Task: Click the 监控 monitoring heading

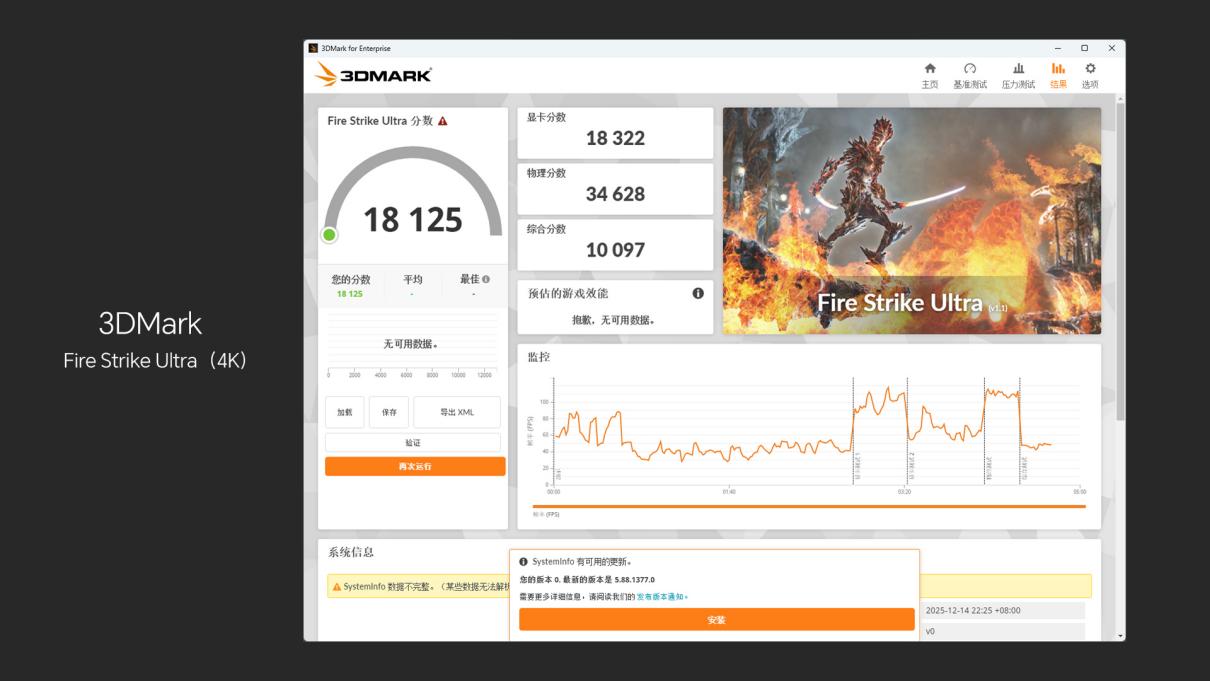Action: pyautogui.click(x=539, y=357)
